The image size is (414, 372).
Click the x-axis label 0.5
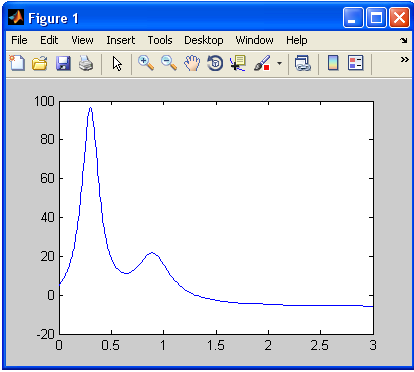click(111, 345)
